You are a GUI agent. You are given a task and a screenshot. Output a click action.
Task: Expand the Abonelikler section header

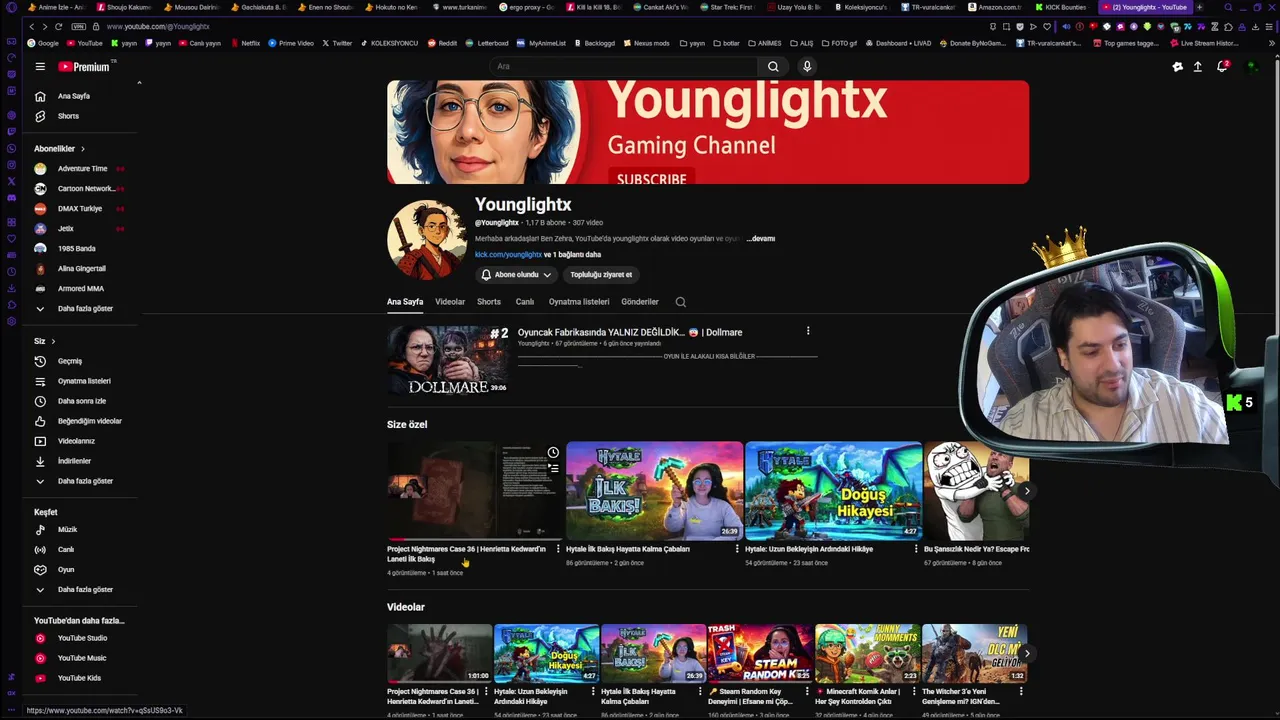click(60, 149)
